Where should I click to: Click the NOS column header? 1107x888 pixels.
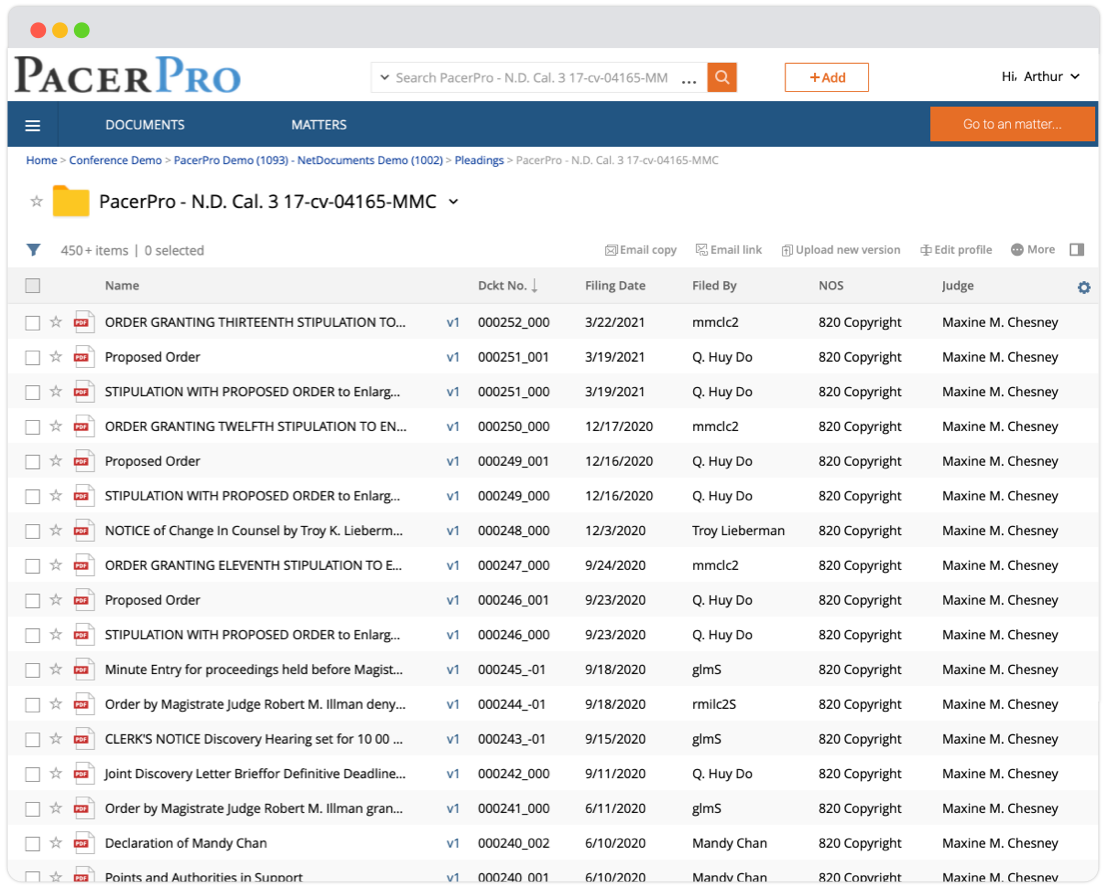pyautogui.click(x=831, y=286)
